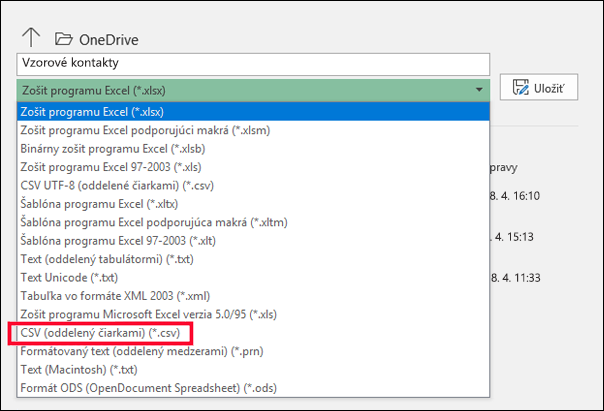Screen dimensions: 604x411
Task: Select Zošit programu Excel (*.xlsx) in list
Action: click(253, 112)
